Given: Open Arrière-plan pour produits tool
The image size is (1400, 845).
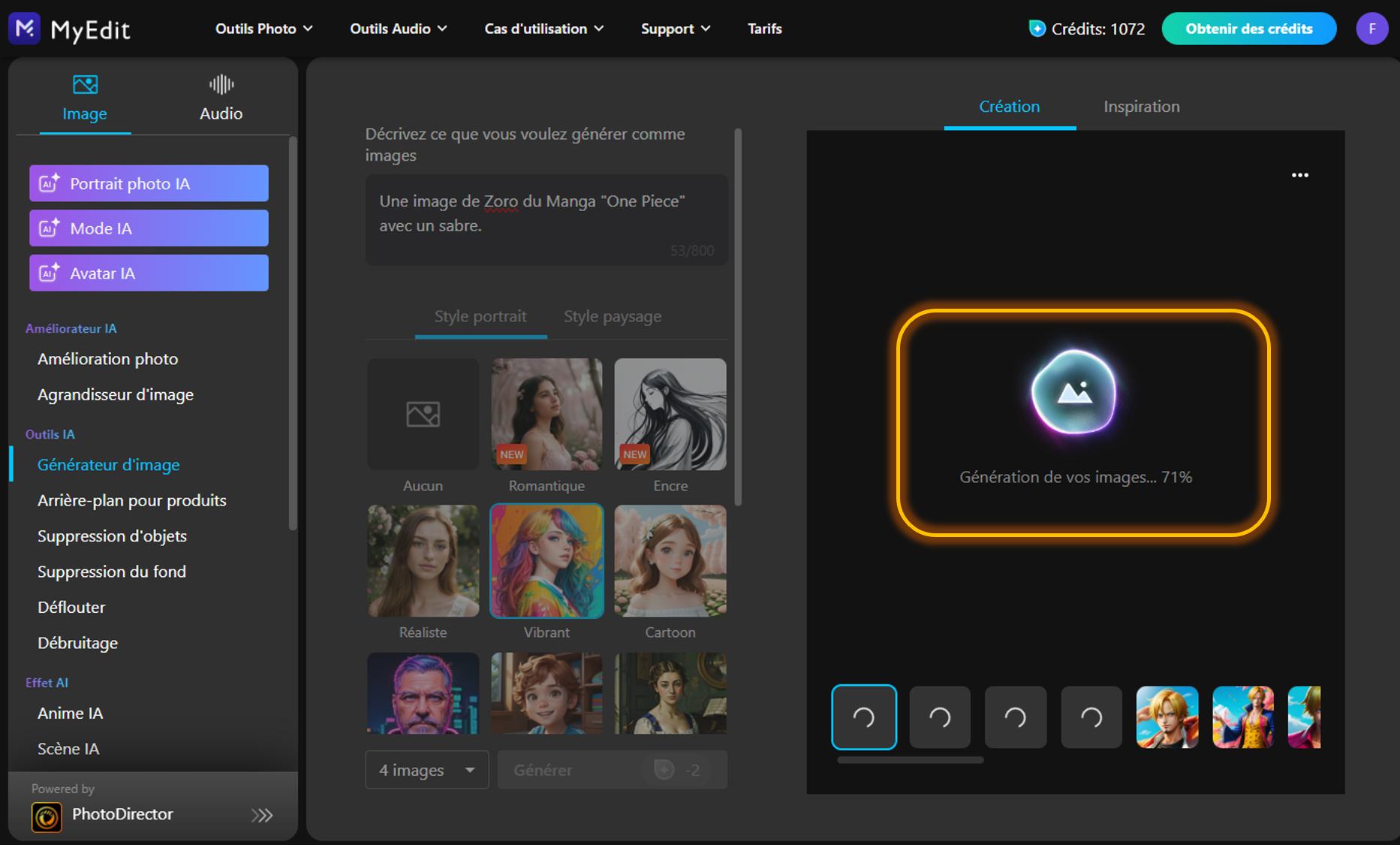Looking at the screenshot, I should coord(132,500).
